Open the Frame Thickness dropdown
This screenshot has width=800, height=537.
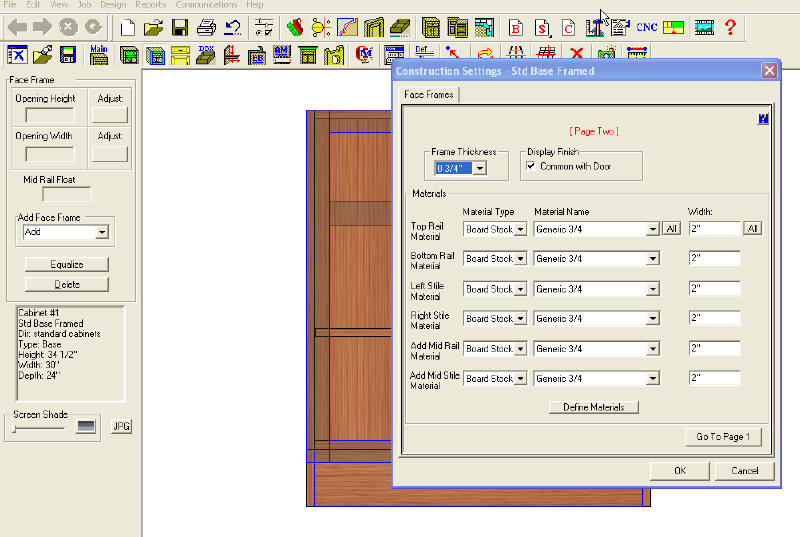coord(480,168)
